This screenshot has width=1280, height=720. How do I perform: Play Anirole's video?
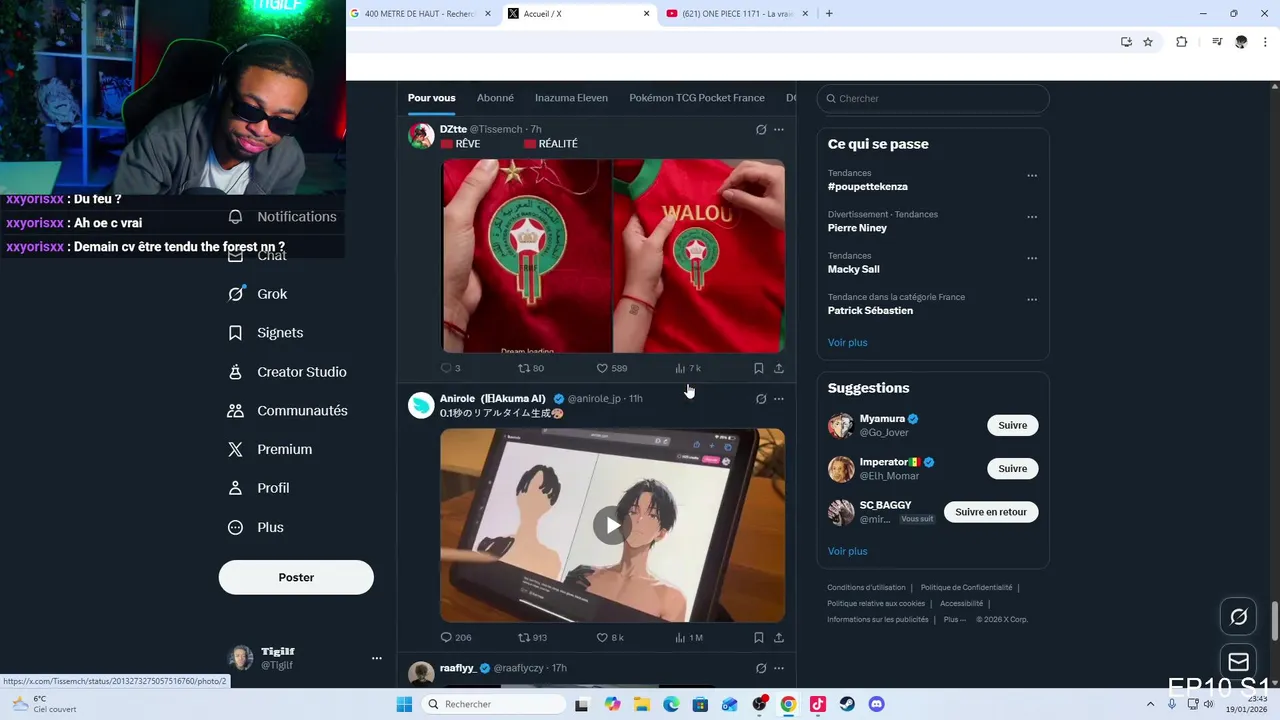coord(612,525)
